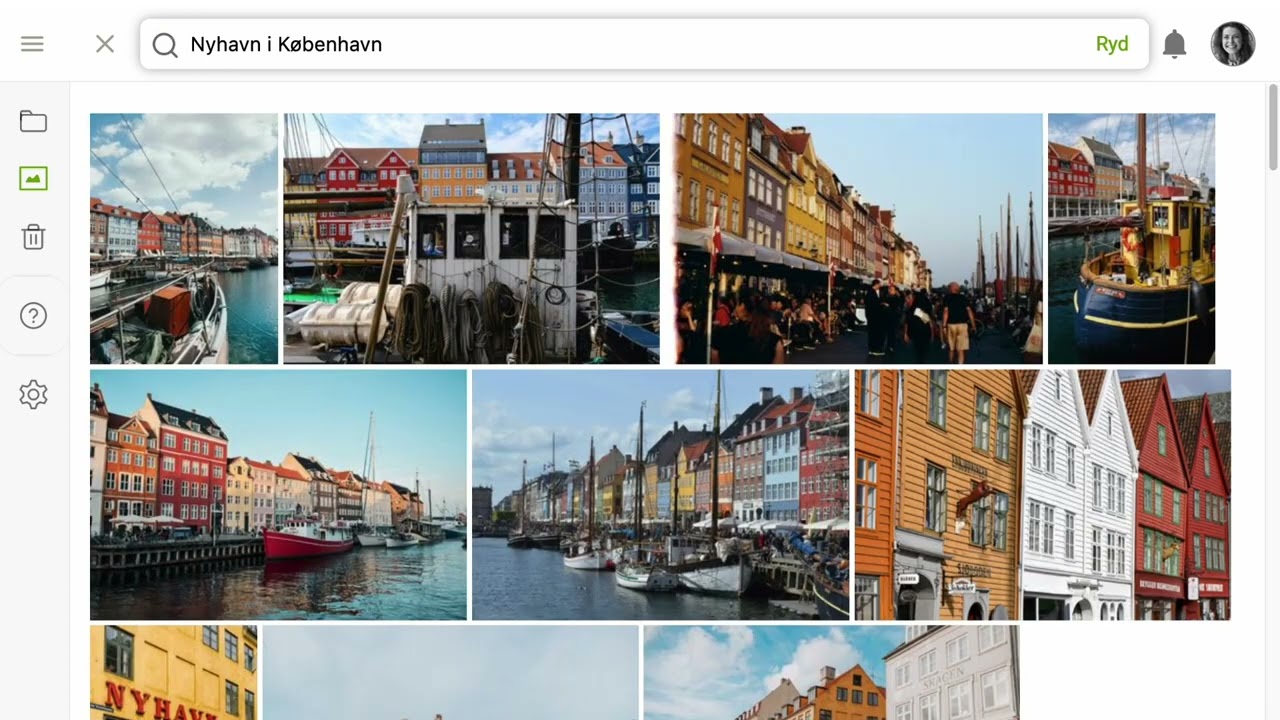The width and height of the screenshot is (1280, 720).
Task: Open the bottom row photo with orange gabled house
Action: pos(832,673)
